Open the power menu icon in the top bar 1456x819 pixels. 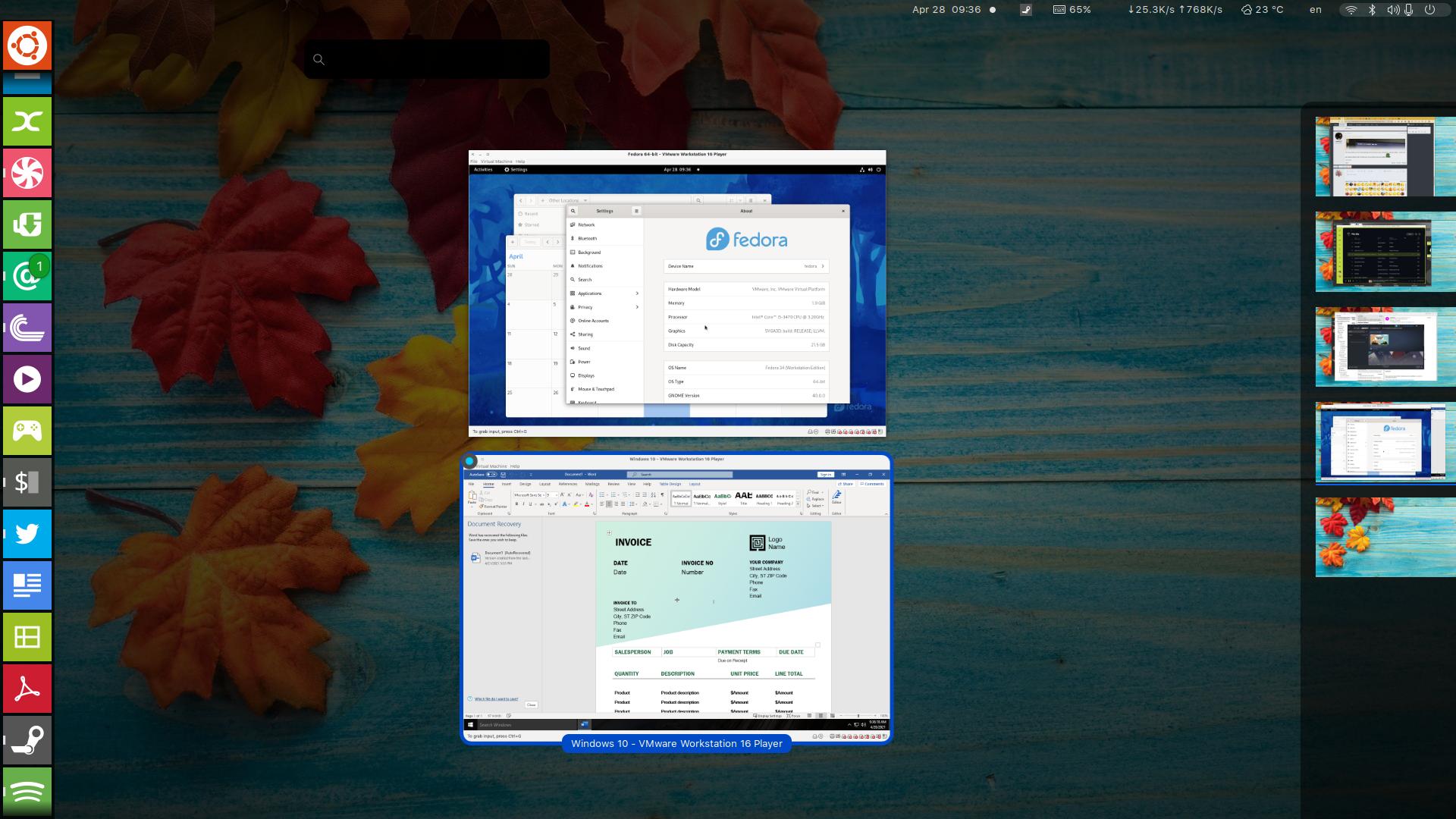click(1429, 10)
